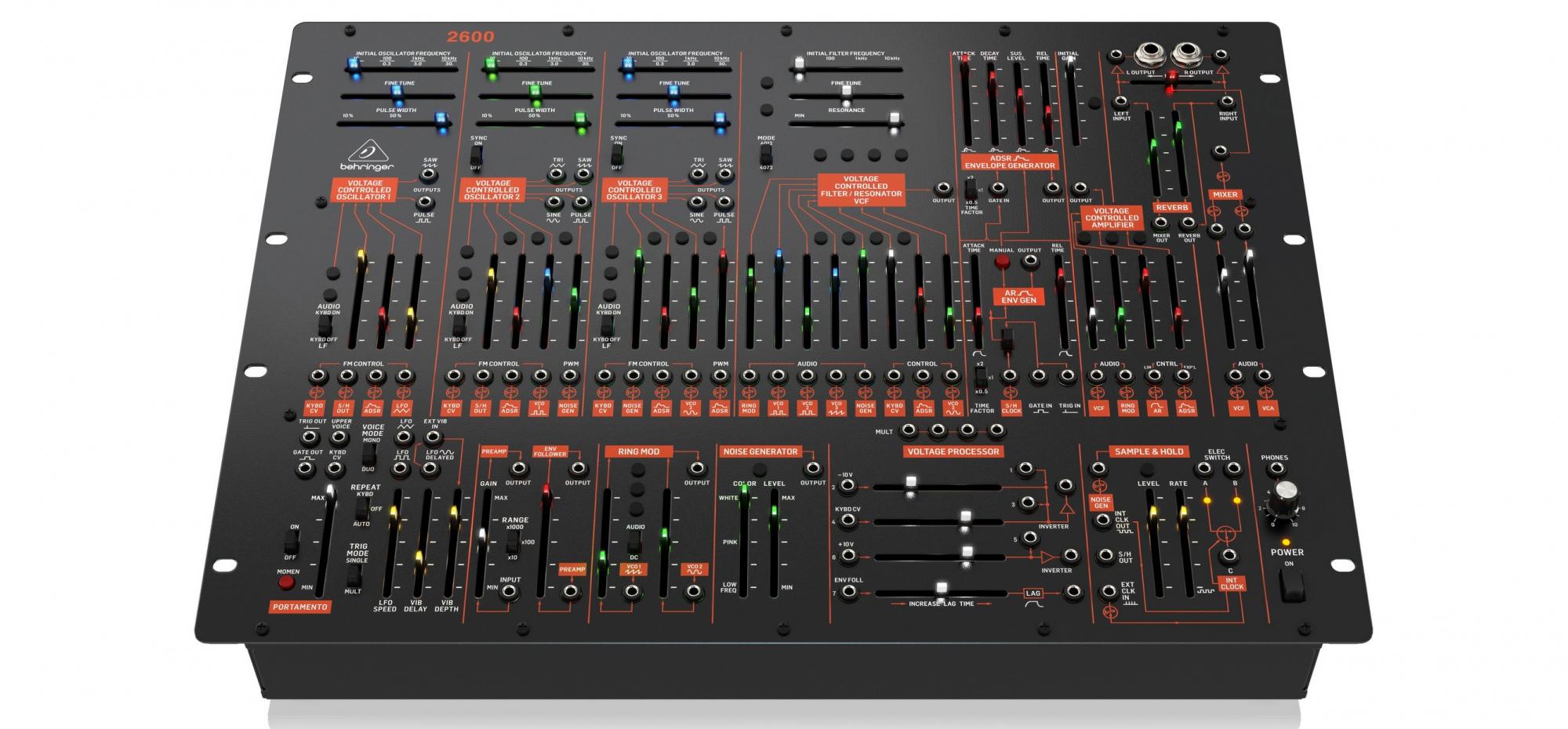Select the LFO DELAYED output jack
This screenshot has width=1568, height=729.
click(x=430, y=469)
